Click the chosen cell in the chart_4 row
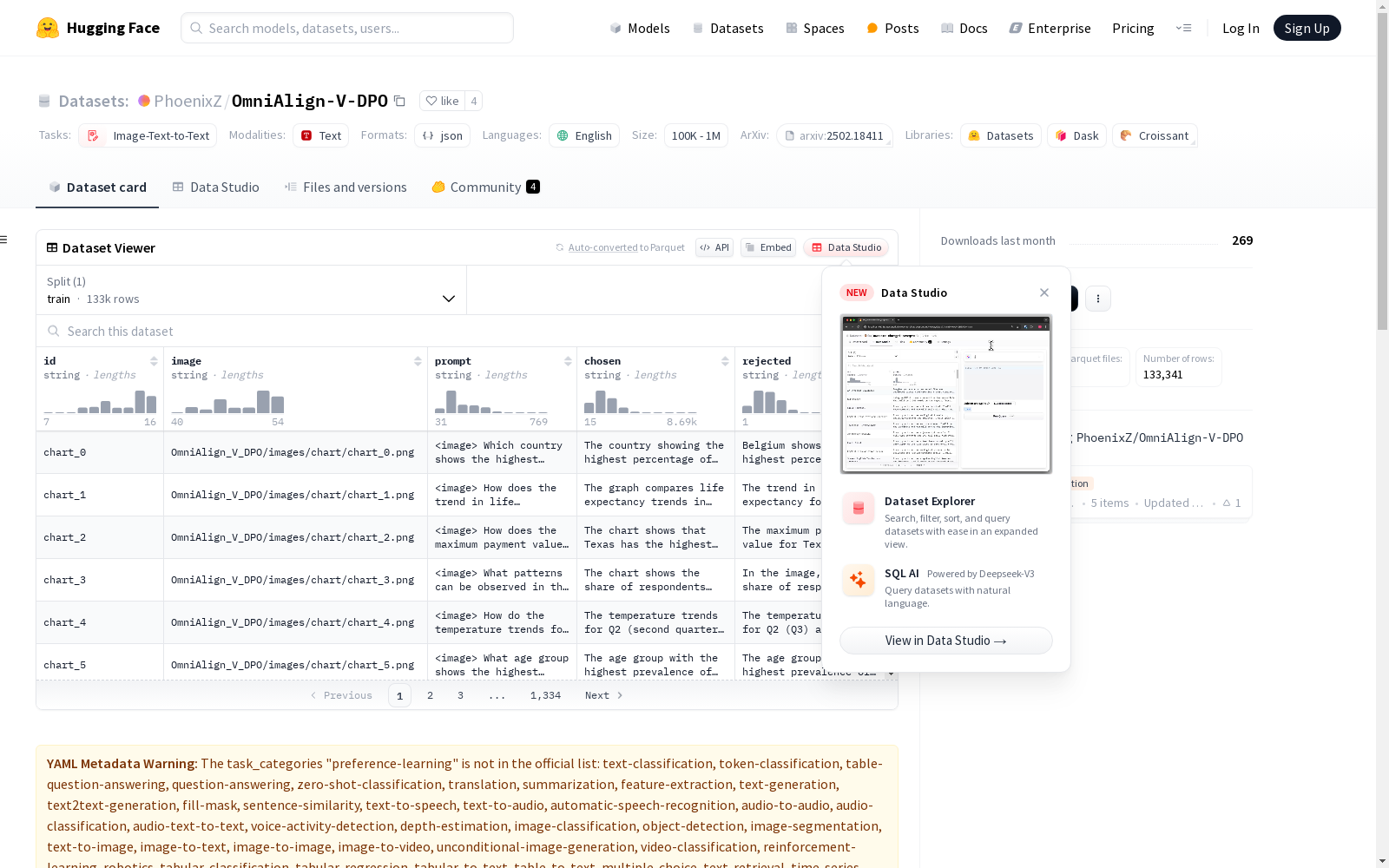Screen dimensions: 1389x868 655,622
